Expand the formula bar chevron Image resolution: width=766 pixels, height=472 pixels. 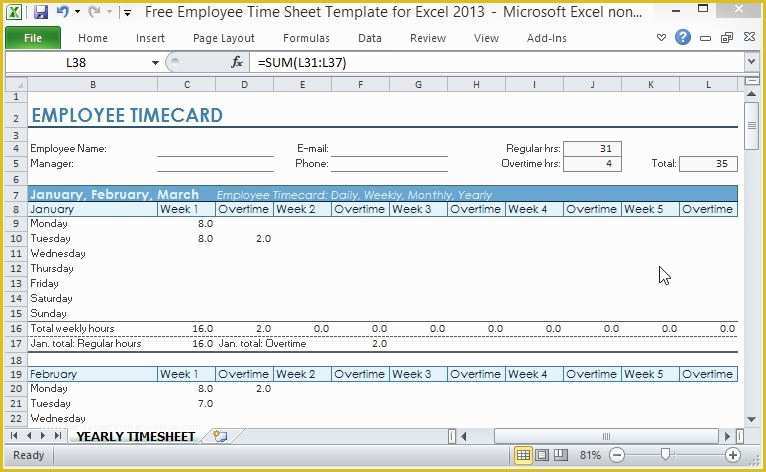click(751, 62)
